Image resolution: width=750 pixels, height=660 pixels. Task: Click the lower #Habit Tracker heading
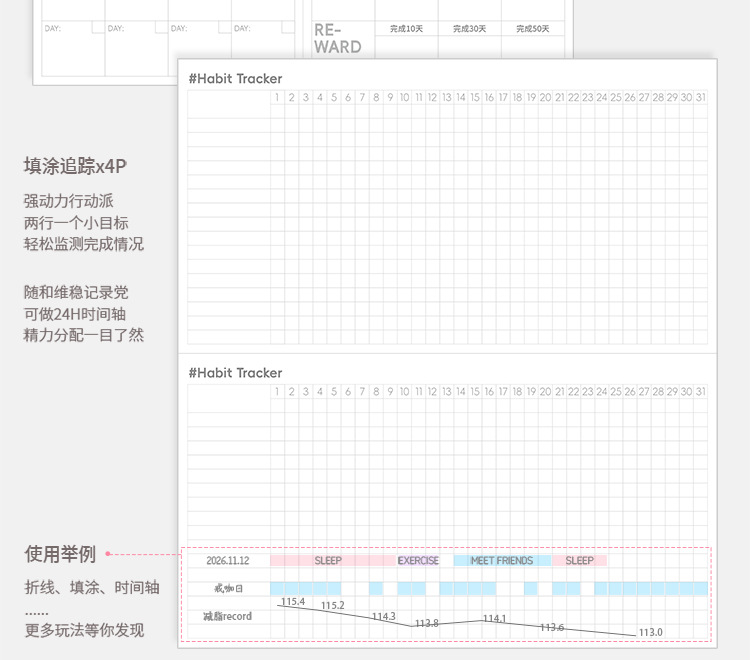(235, 373)
